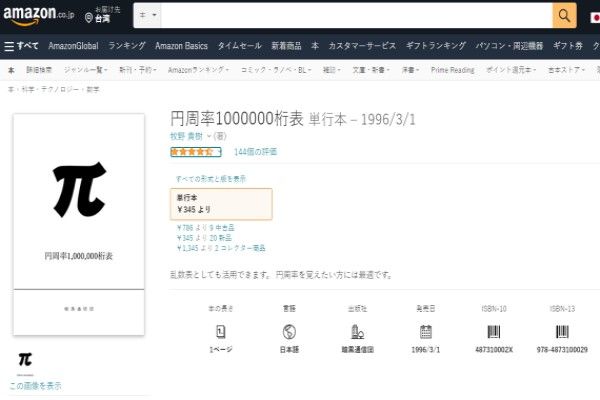Open the ¥1,345 より 2 コレクター商品 link
Screen dimensions: 600x400
coord(221,248)
